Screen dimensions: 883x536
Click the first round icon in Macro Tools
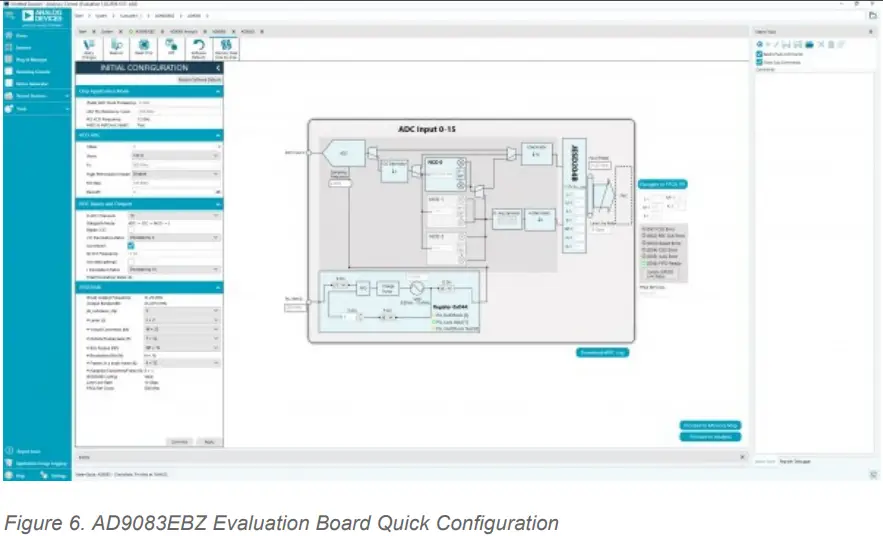(x=760, y=44)
